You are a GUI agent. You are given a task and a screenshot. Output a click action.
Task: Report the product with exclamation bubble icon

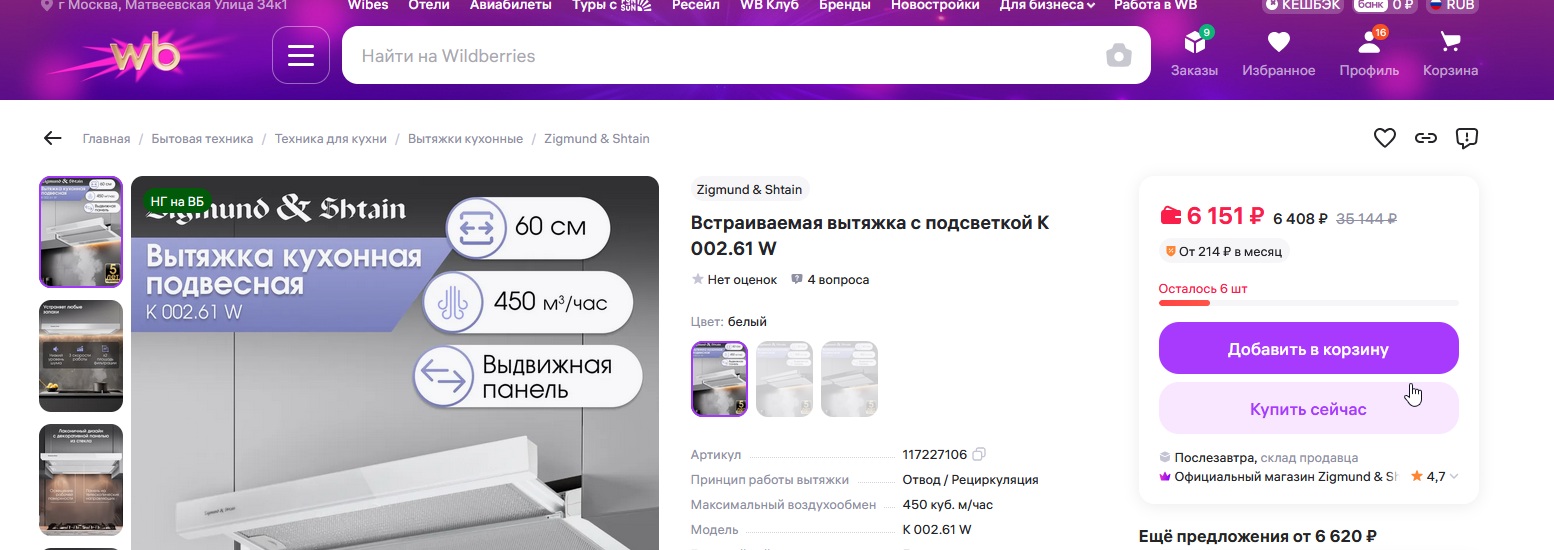pos(1466,138)
